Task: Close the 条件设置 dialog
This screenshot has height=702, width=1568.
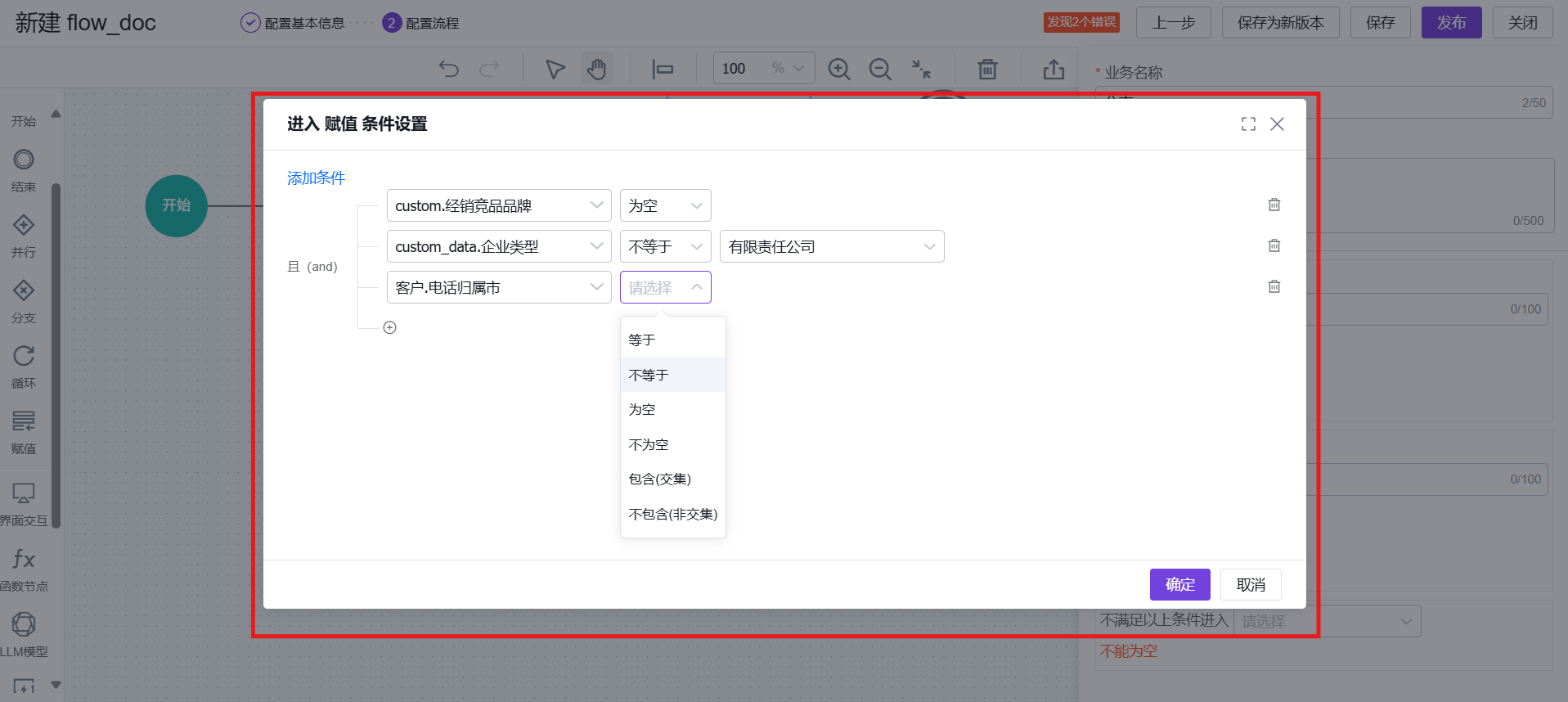Action: 1277,124
